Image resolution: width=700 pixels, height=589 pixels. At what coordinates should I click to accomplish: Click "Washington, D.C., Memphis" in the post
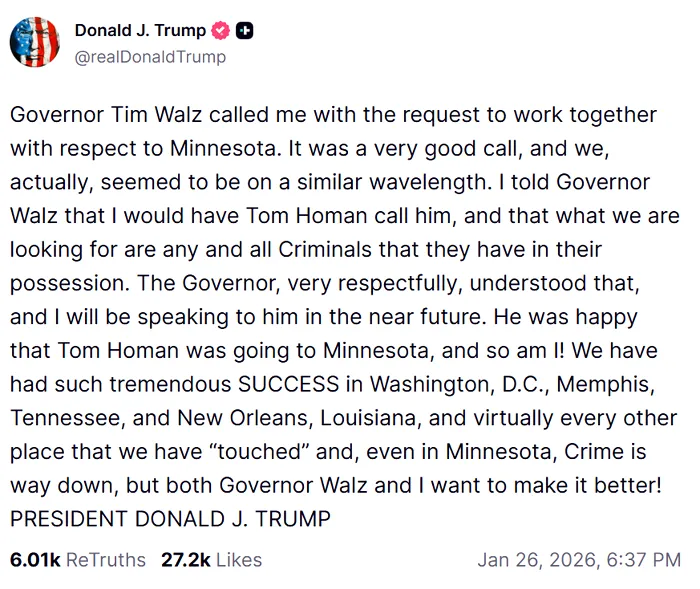coord(510,384)
